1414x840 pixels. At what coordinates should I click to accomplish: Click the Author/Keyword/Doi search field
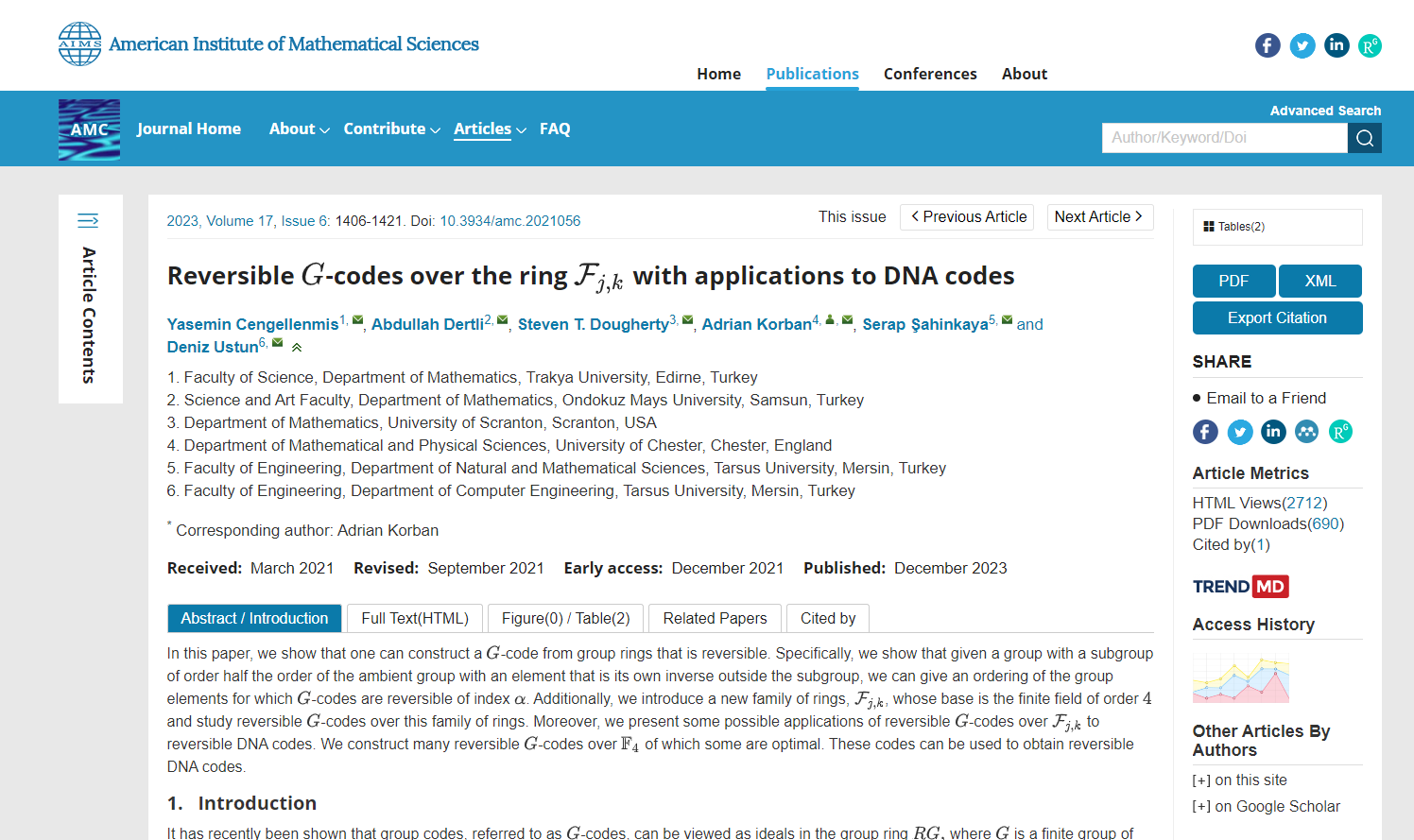[x=1224, y=138]
